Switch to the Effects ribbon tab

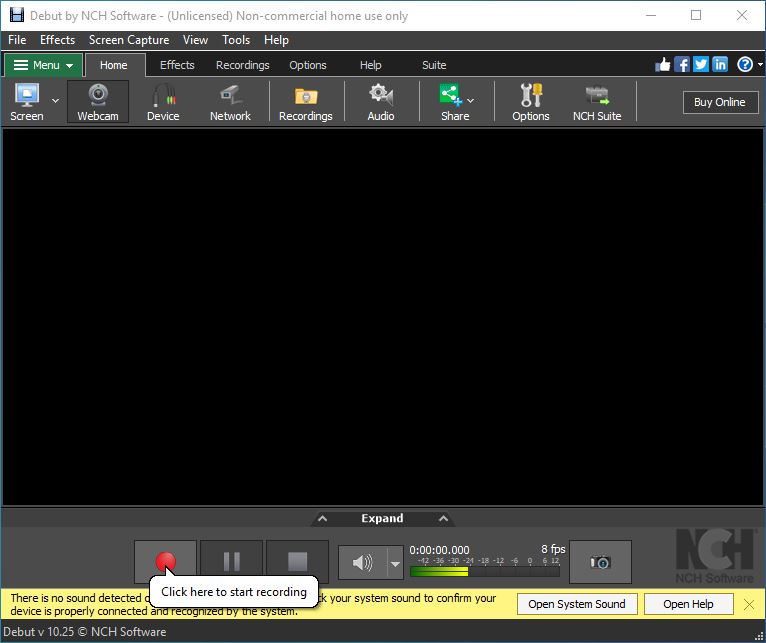click(177, 65)
